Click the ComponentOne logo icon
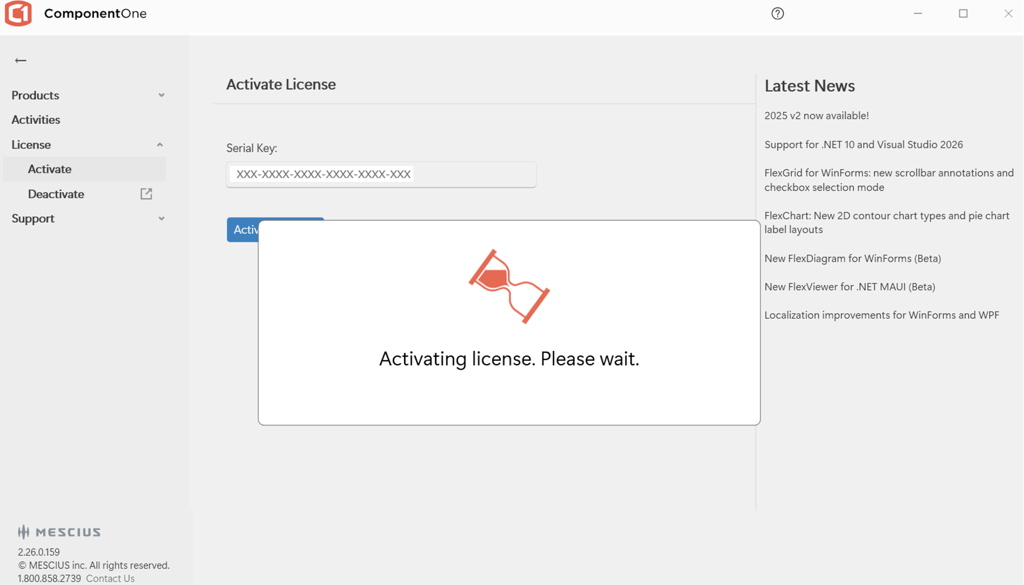 coord(18,14)
